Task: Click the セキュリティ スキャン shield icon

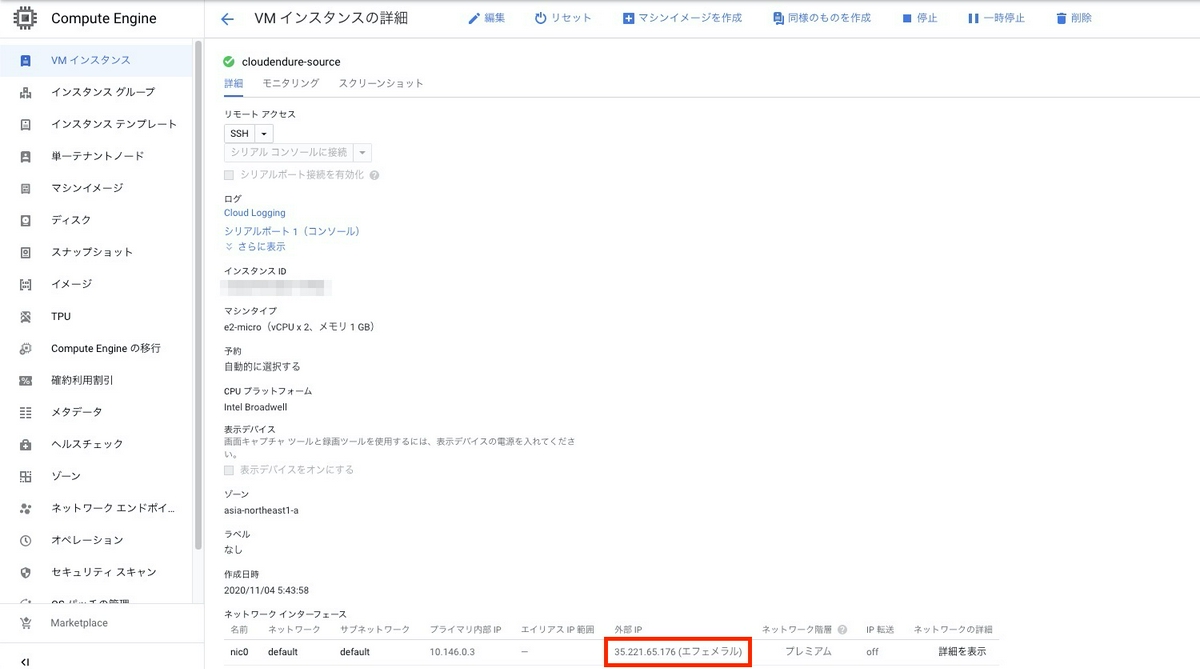Action: [26, 572]
